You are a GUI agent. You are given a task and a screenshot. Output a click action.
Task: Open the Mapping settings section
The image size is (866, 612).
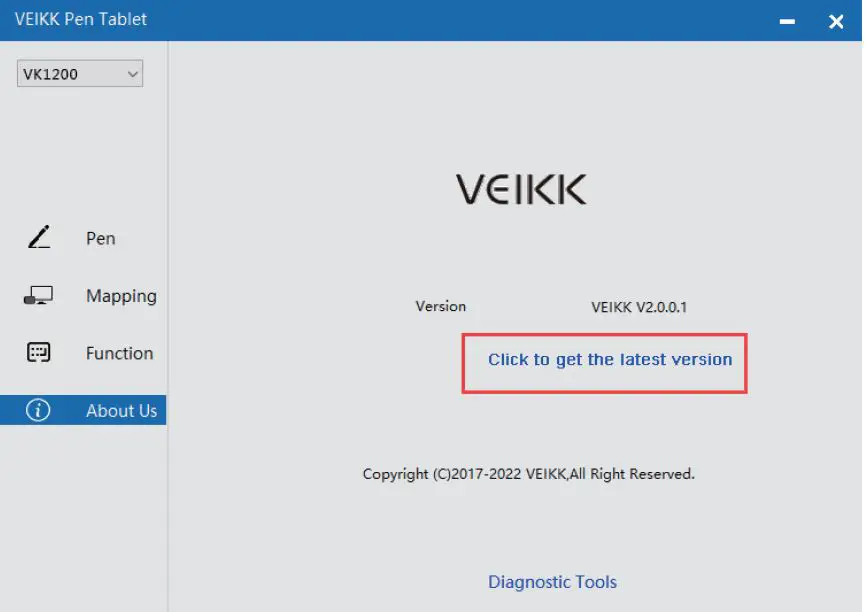coord(120,295)
